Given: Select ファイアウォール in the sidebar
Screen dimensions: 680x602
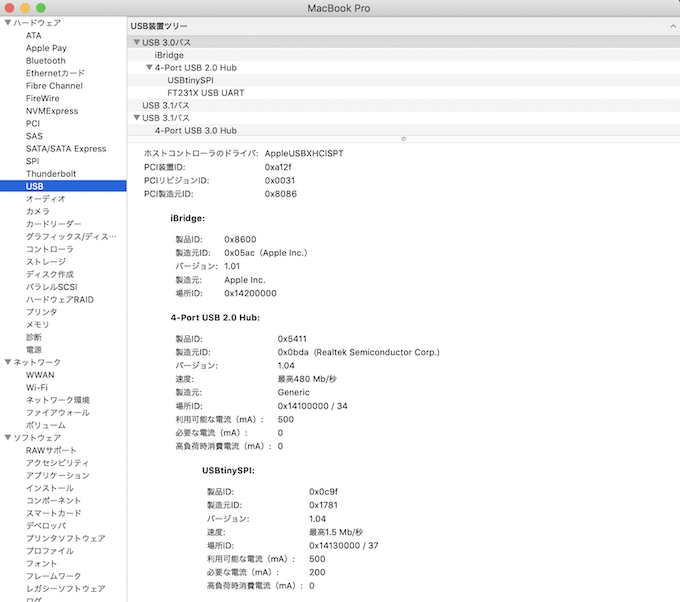Looking at the screenshot, I should pos(58,413).
